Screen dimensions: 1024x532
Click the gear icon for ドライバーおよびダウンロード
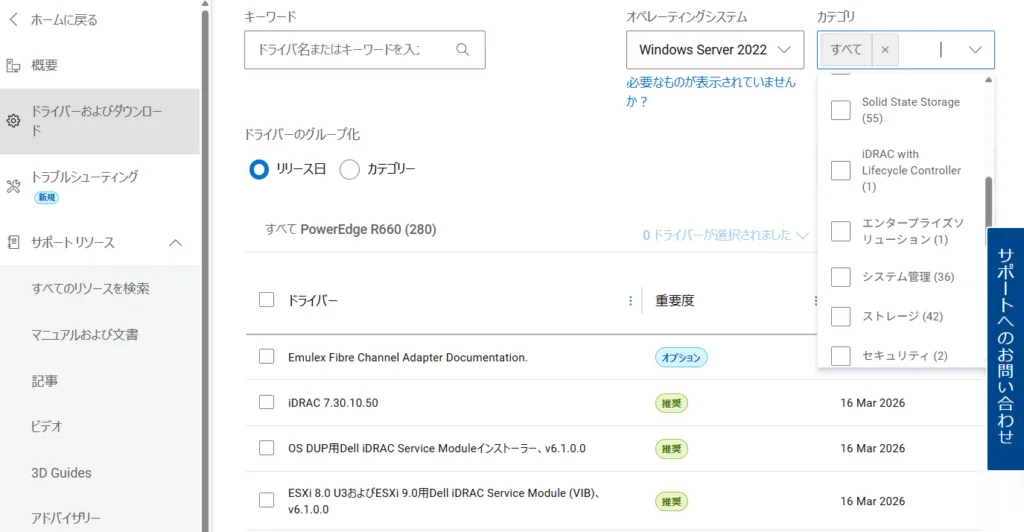[14, 121]
